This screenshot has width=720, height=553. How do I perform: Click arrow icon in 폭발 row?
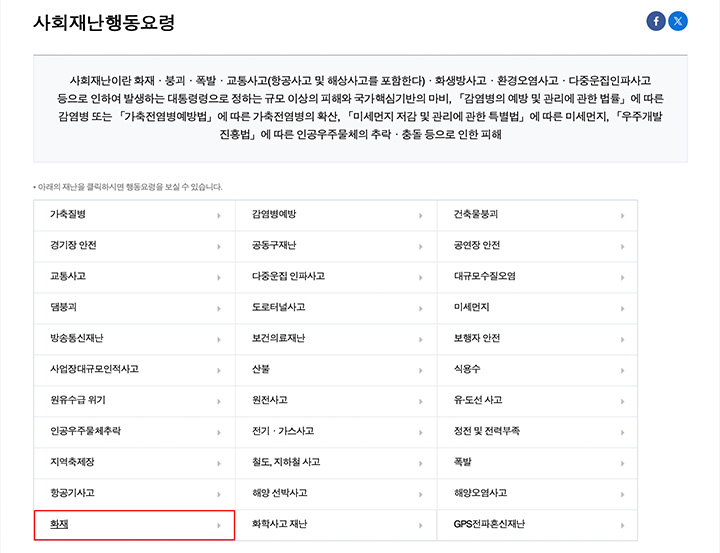(x=623, y=464)
